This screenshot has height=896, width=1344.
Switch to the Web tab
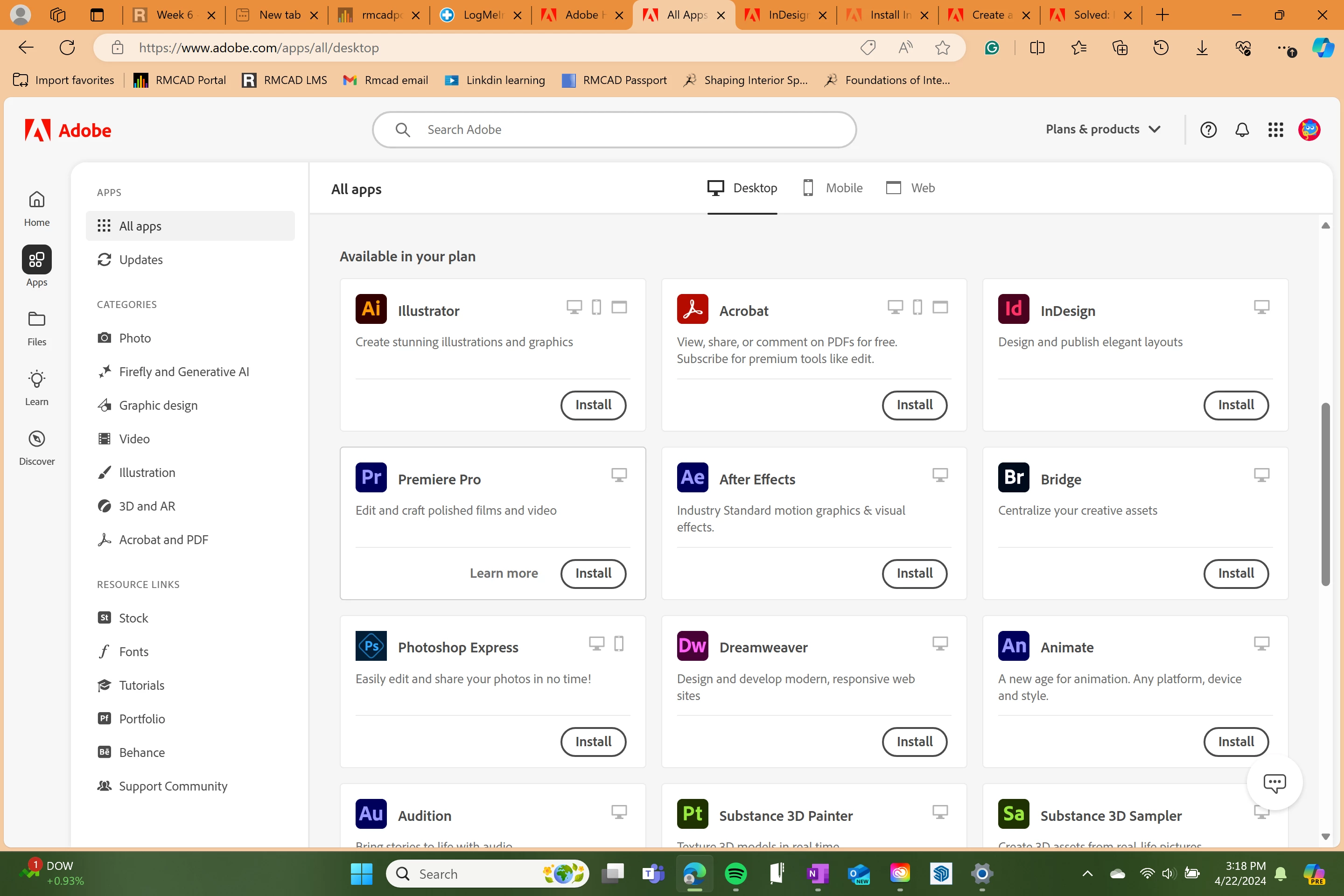tap(910, 188)
